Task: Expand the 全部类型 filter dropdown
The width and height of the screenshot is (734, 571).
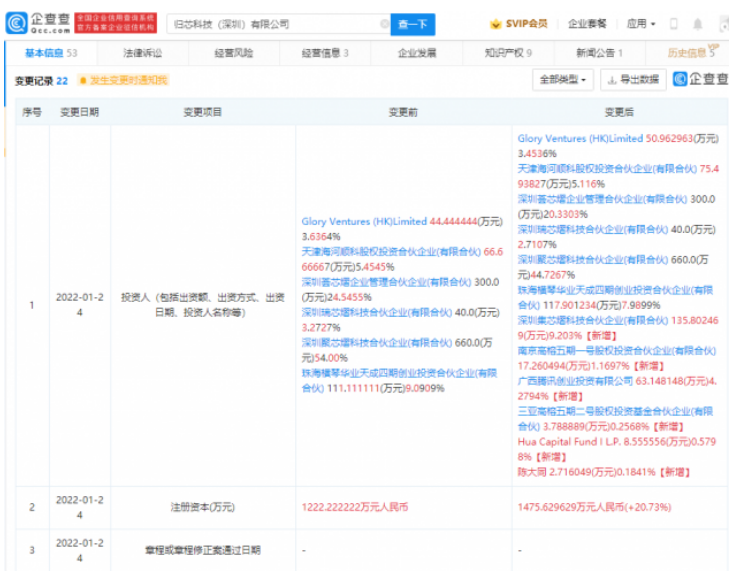Action: (x=563, y=80)
